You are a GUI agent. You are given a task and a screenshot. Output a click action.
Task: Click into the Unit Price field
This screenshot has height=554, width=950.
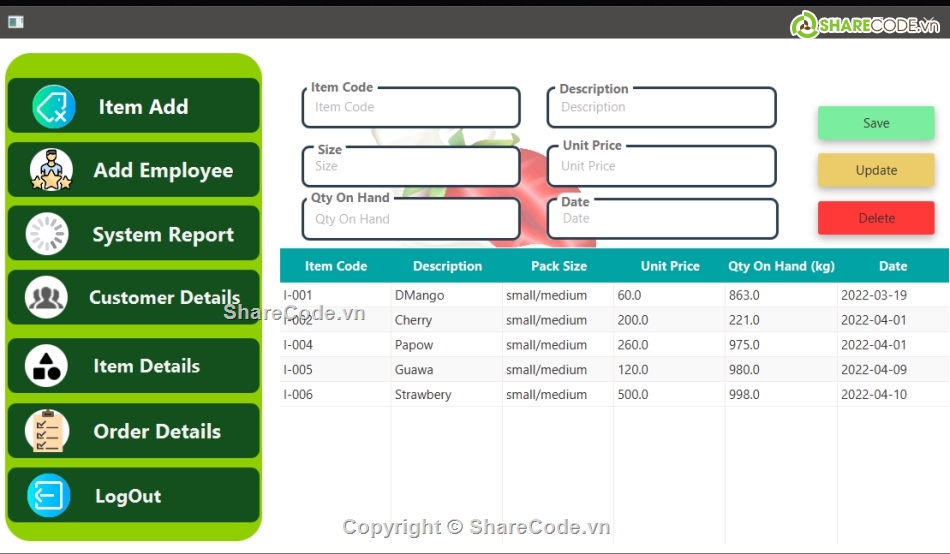click(661, 167)
